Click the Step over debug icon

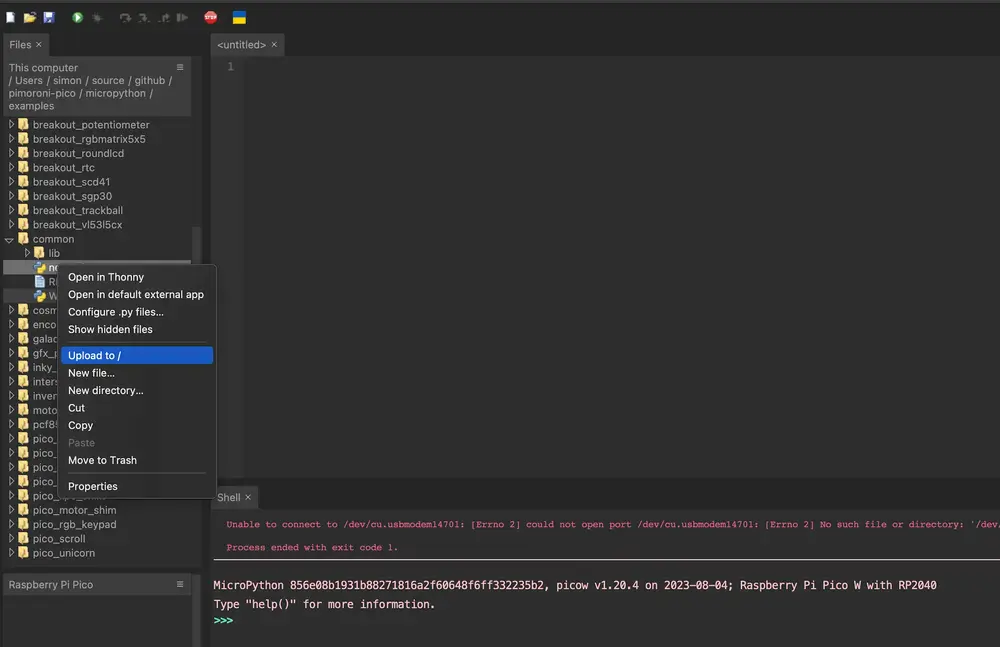point(125,16)
